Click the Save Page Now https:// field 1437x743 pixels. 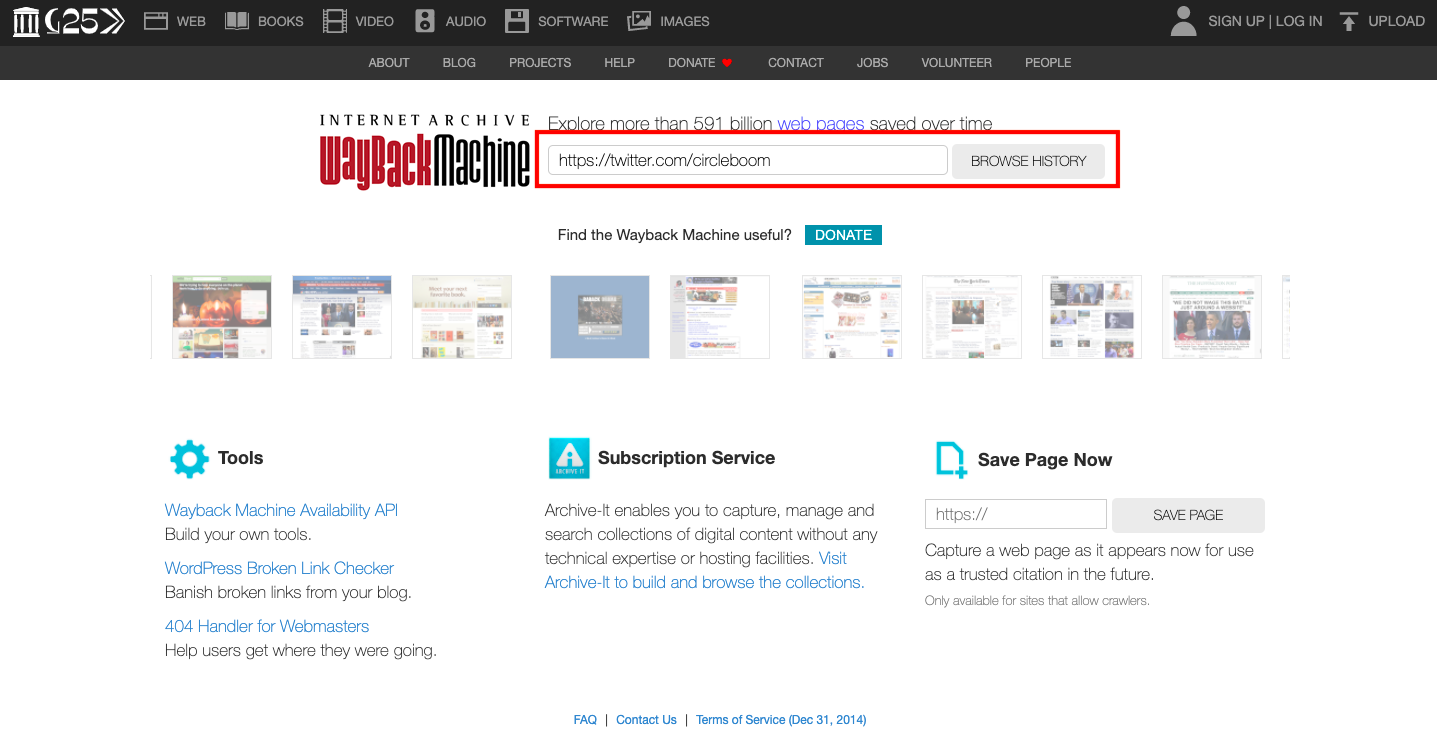[1015, 514]
